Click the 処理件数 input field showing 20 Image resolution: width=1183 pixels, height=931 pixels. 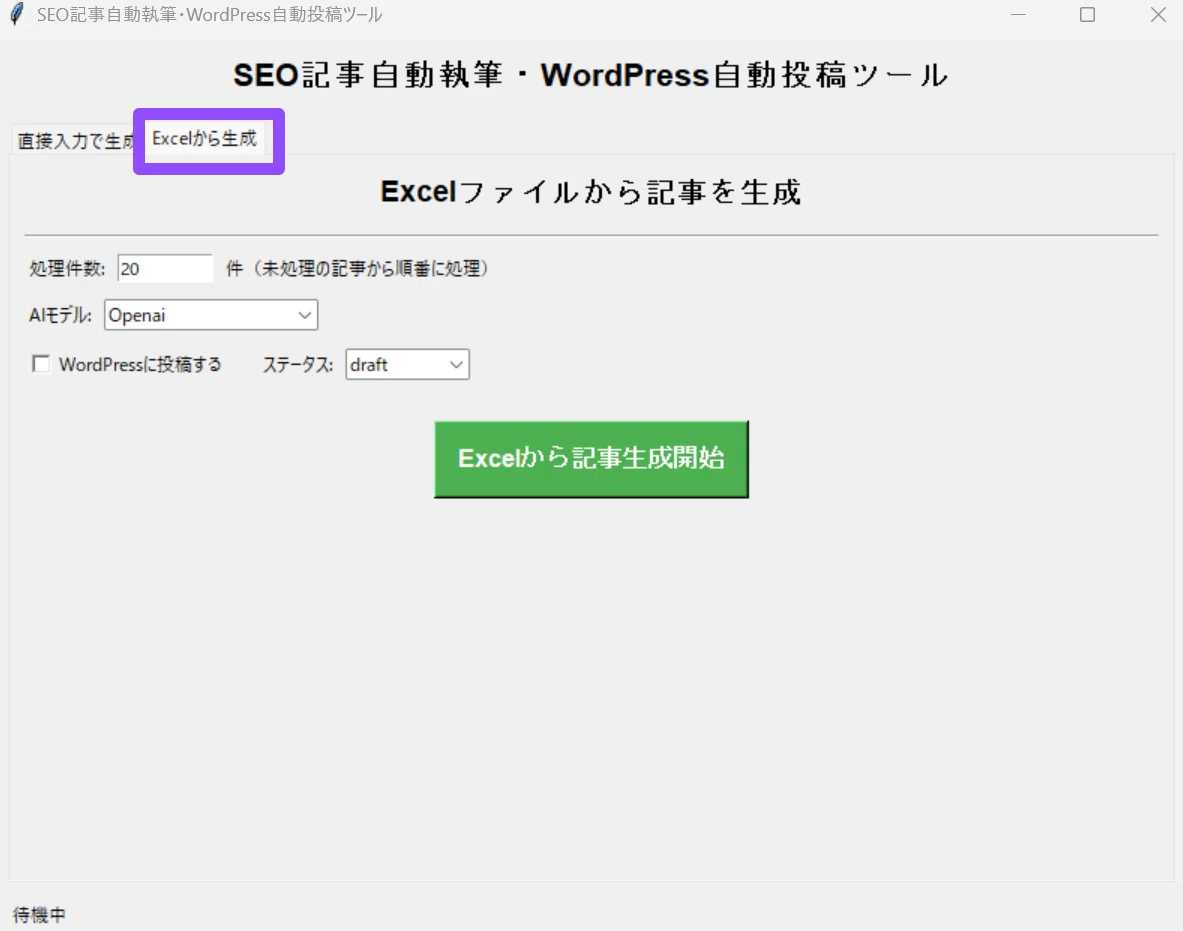pyautogui.click(x=165, y=269)
